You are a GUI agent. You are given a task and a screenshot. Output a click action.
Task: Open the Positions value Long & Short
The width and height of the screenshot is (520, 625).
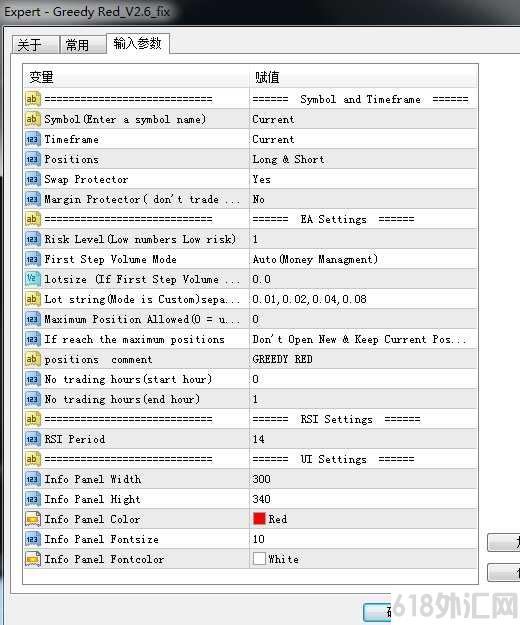(x=363, y=159)
